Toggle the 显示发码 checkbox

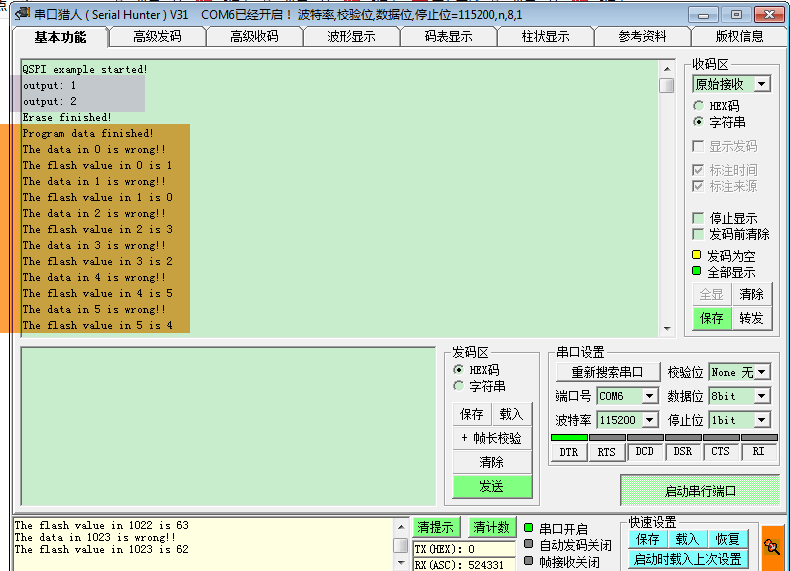pos(698,146)
